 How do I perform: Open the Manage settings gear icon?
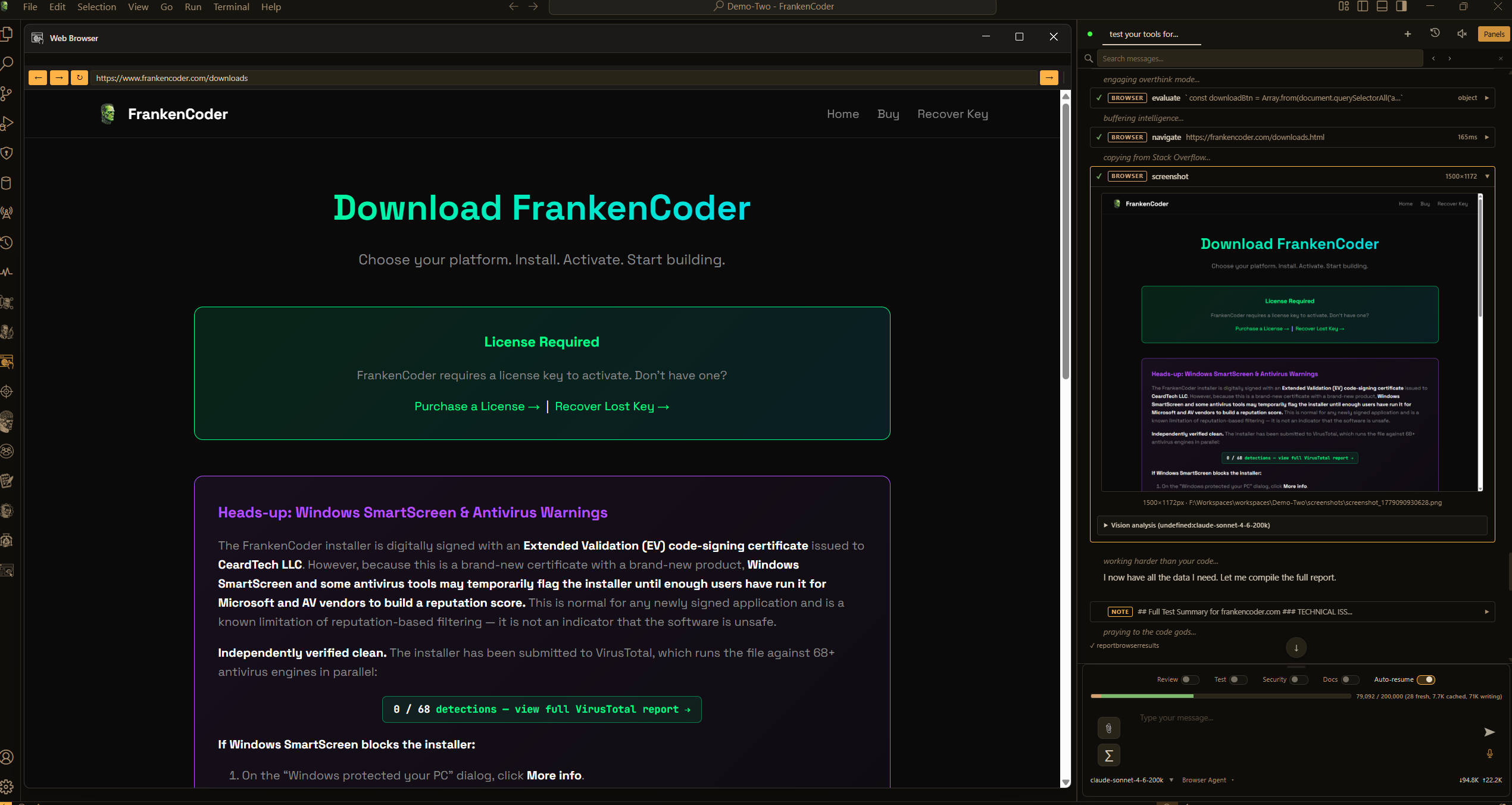(7, 787)
